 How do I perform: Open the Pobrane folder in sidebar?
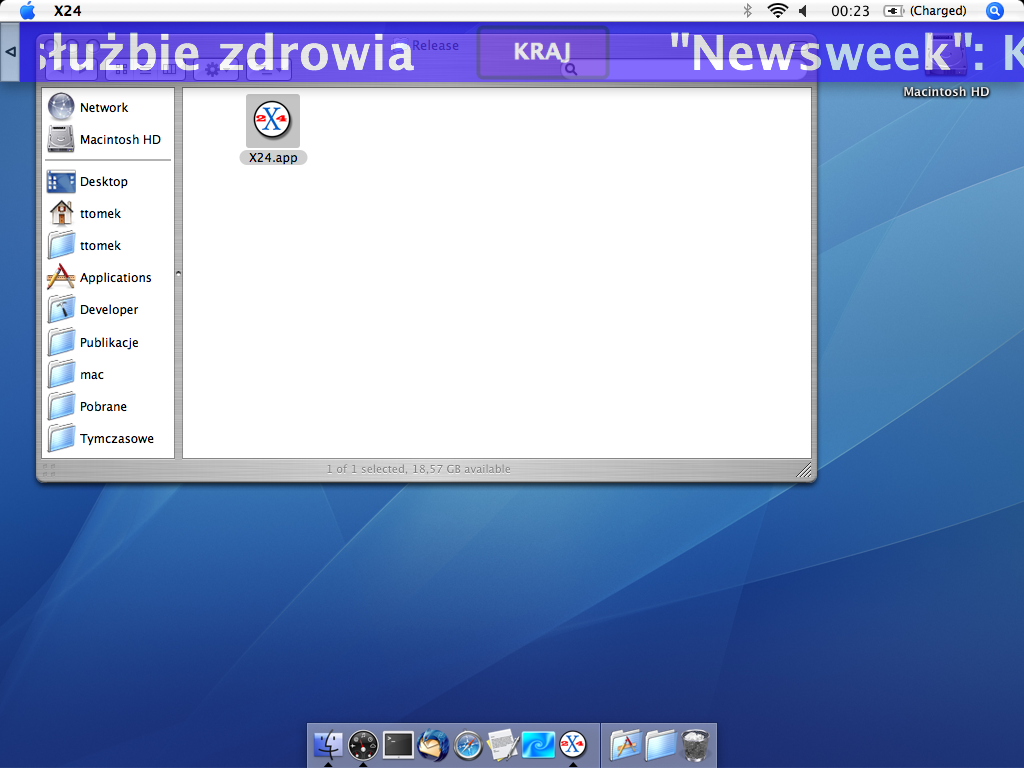click(x=103, y=407)
